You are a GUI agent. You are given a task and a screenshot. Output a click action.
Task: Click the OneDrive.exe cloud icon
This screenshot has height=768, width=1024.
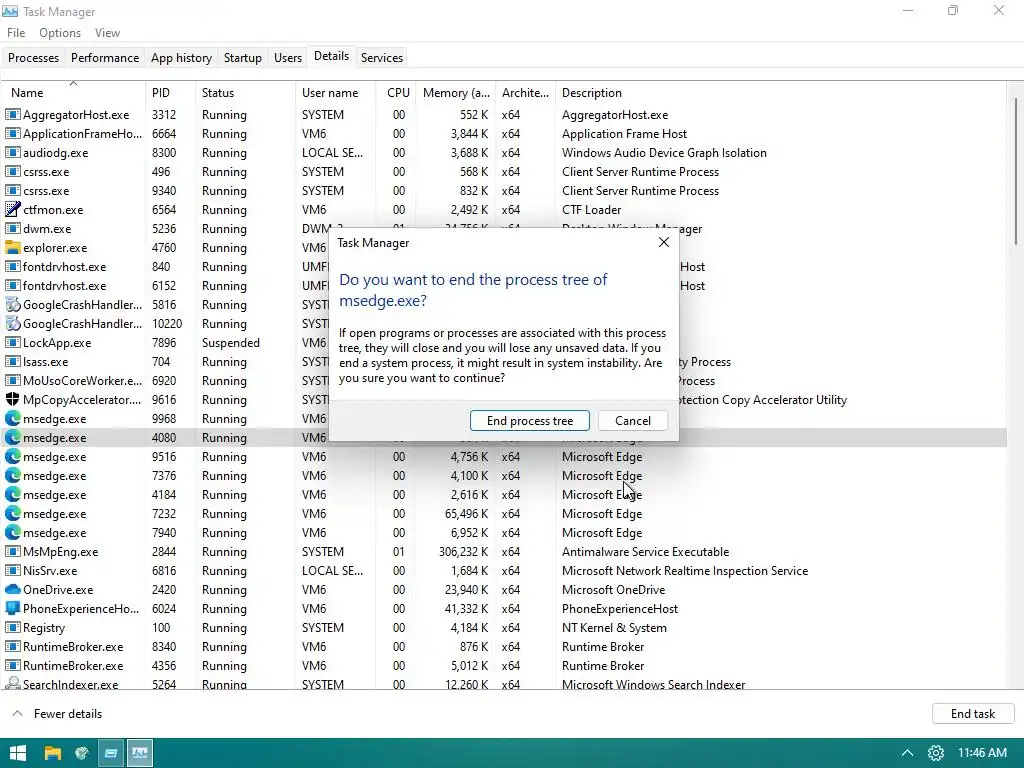(12, 589)
